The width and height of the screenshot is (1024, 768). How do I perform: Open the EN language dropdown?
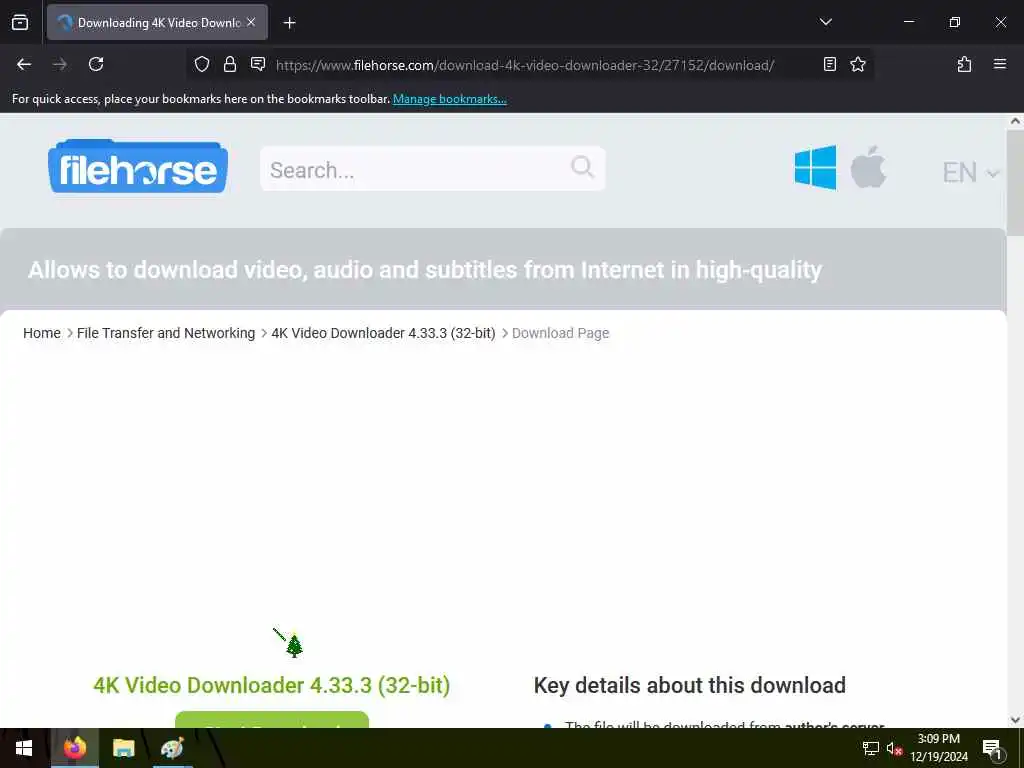pos(970,172)
